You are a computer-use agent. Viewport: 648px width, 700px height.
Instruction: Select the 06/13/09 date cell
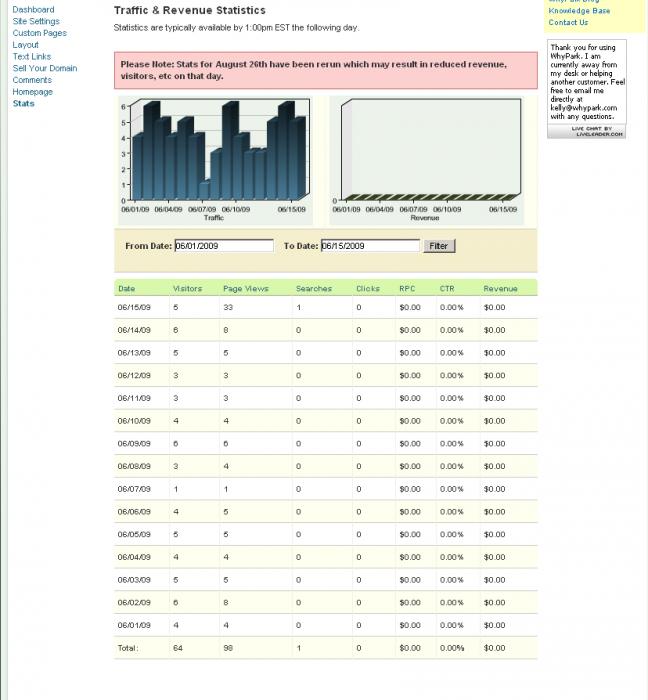point(134,353)
